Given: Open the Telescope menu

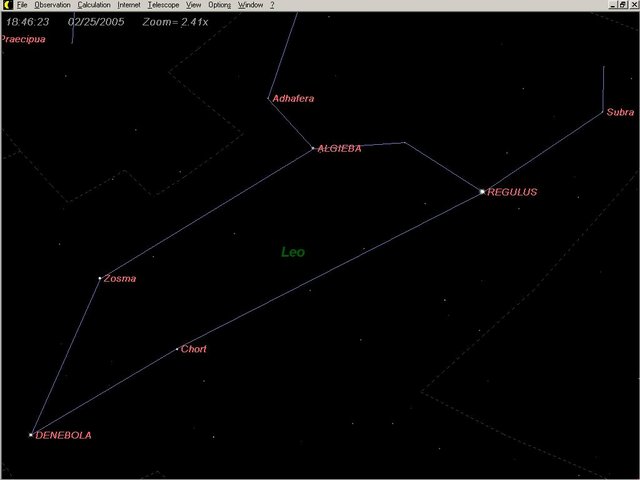Looking at the screenshot, I should (163, 5).
